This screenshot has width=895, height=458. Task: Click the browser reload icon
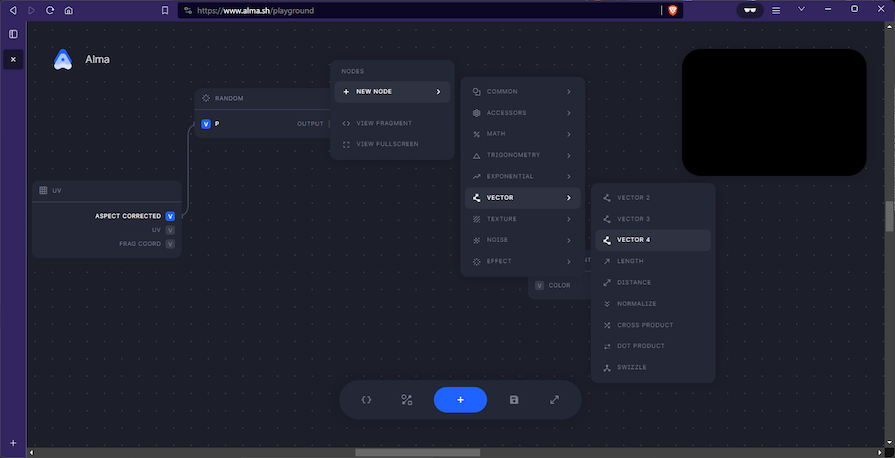[48, 10]
